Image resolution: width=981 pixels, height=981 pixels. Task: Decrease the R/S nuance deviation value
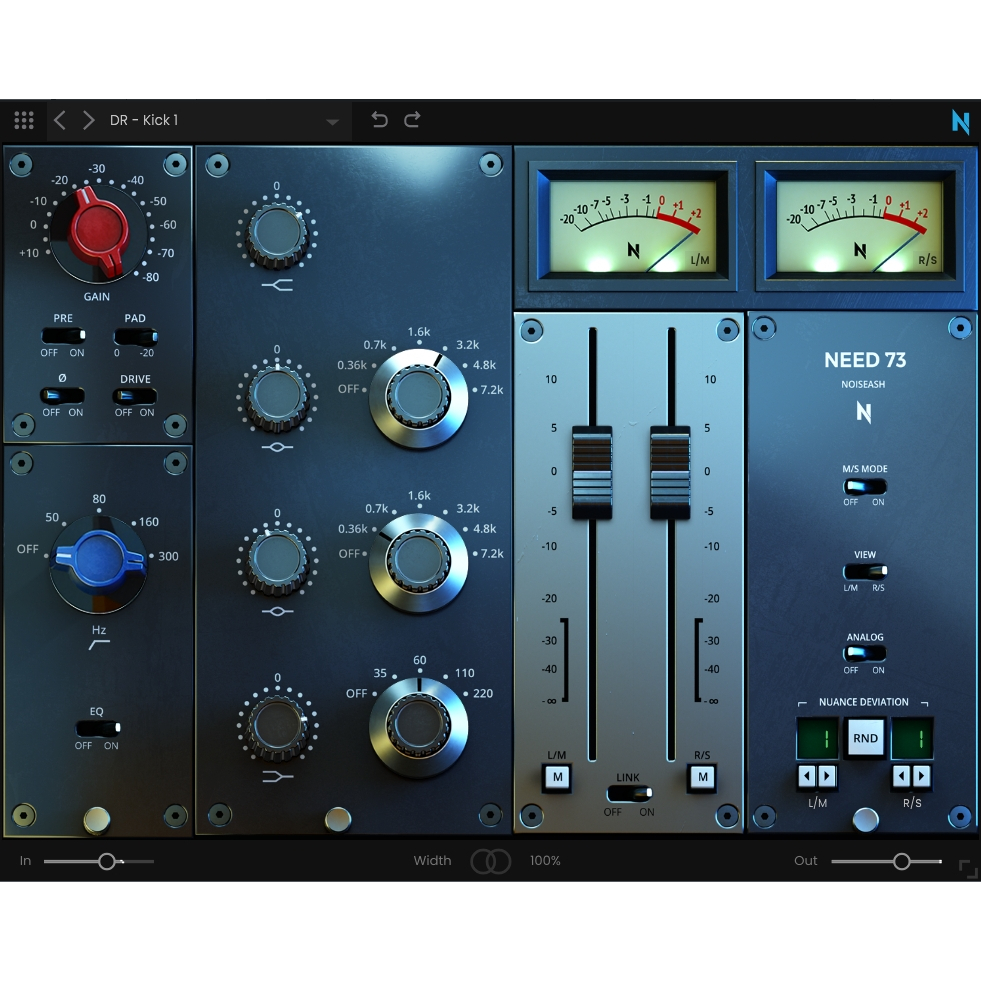click(x=903, y=776)
